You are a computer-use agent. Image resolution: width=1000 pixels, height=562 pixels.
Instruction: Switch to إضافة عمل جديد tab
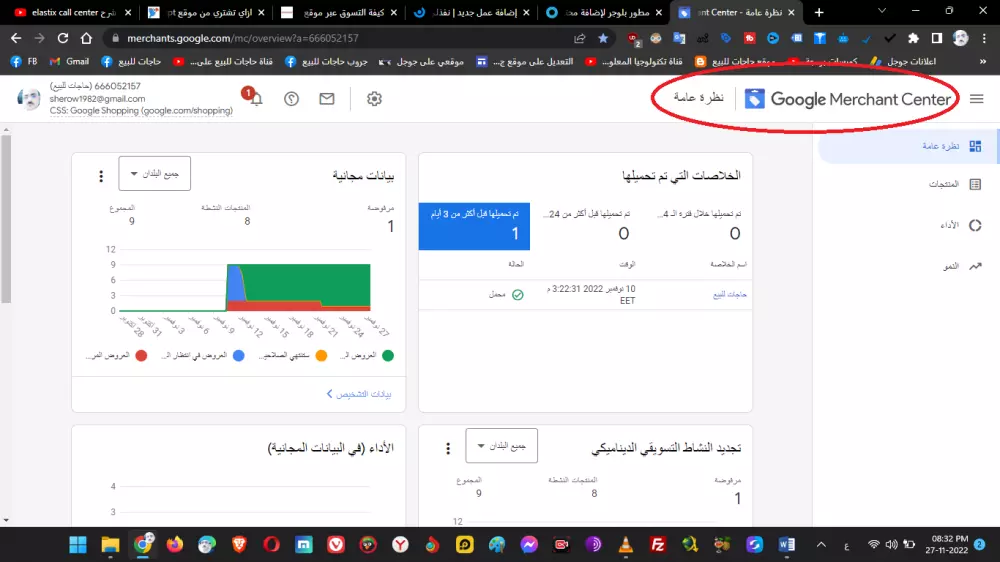click(472, 12)
